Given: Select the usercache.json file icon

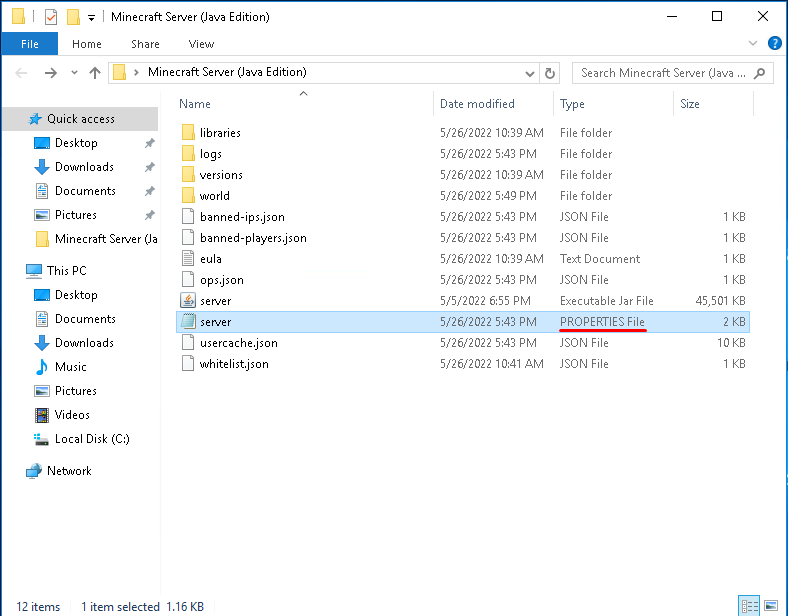Looking at the screenshot, I should (x=188, y=343).
